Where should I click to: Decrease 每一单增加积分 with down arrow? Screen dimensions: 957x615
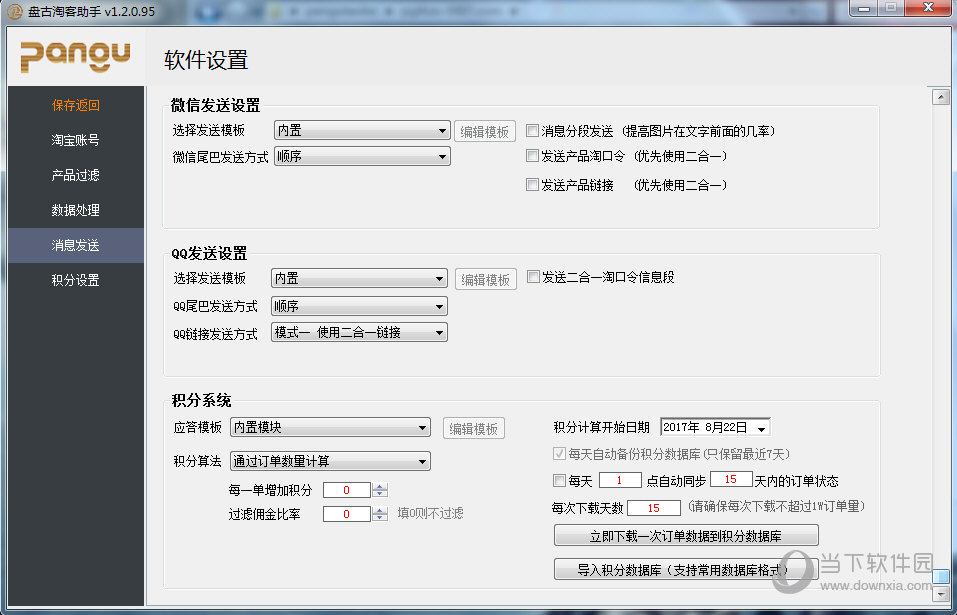tap(380, 493)
